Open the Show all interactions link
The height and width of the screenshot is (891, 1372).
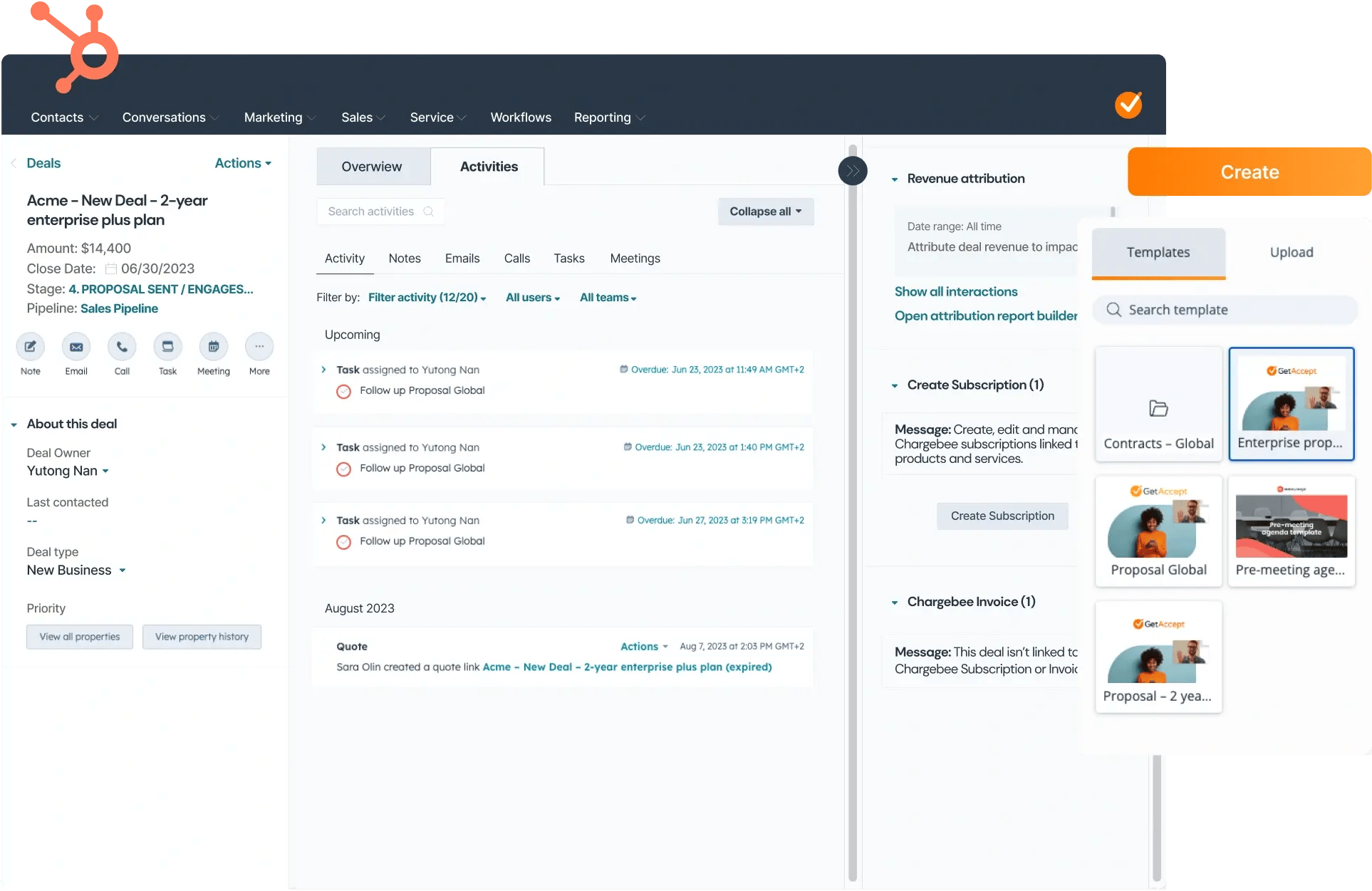click(x=956, y=292)
